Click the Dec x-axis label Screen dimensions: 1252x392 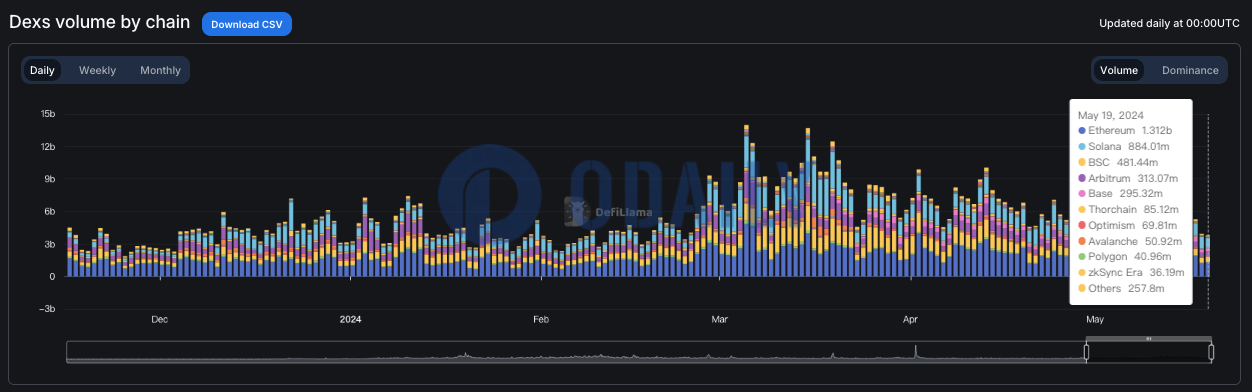click(159, 320)
